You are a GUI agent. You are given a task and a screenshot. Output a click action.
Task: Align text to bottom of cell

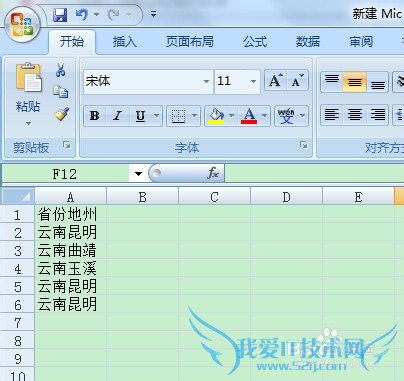click(377, 81)
